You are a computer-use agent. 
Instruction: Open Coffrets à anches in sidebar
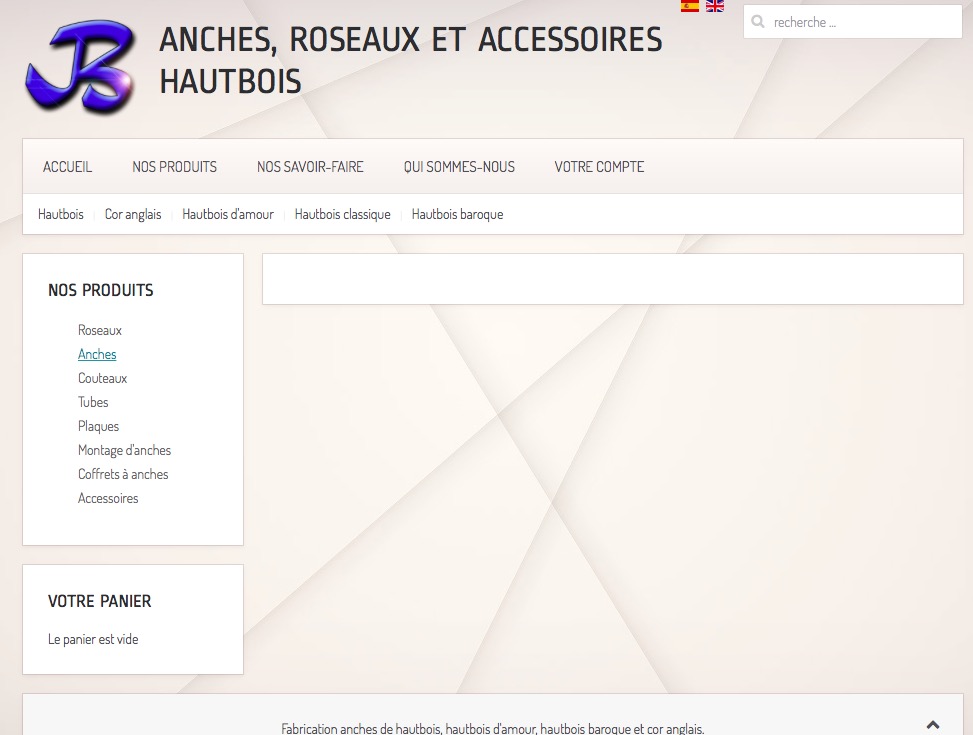pyautogui.click(x=123, y=474)
